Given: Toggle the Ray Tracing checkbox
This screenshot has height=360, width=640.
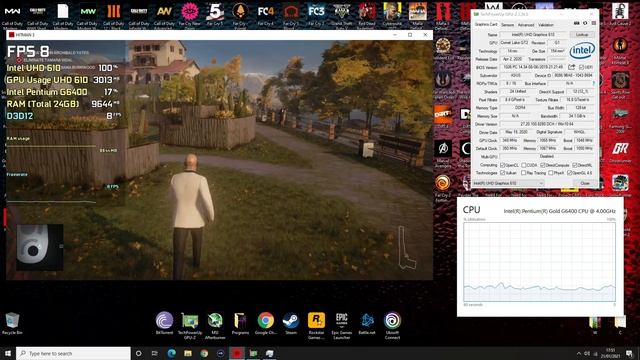Looking at the screenshot, I should (x=524, y=173).
